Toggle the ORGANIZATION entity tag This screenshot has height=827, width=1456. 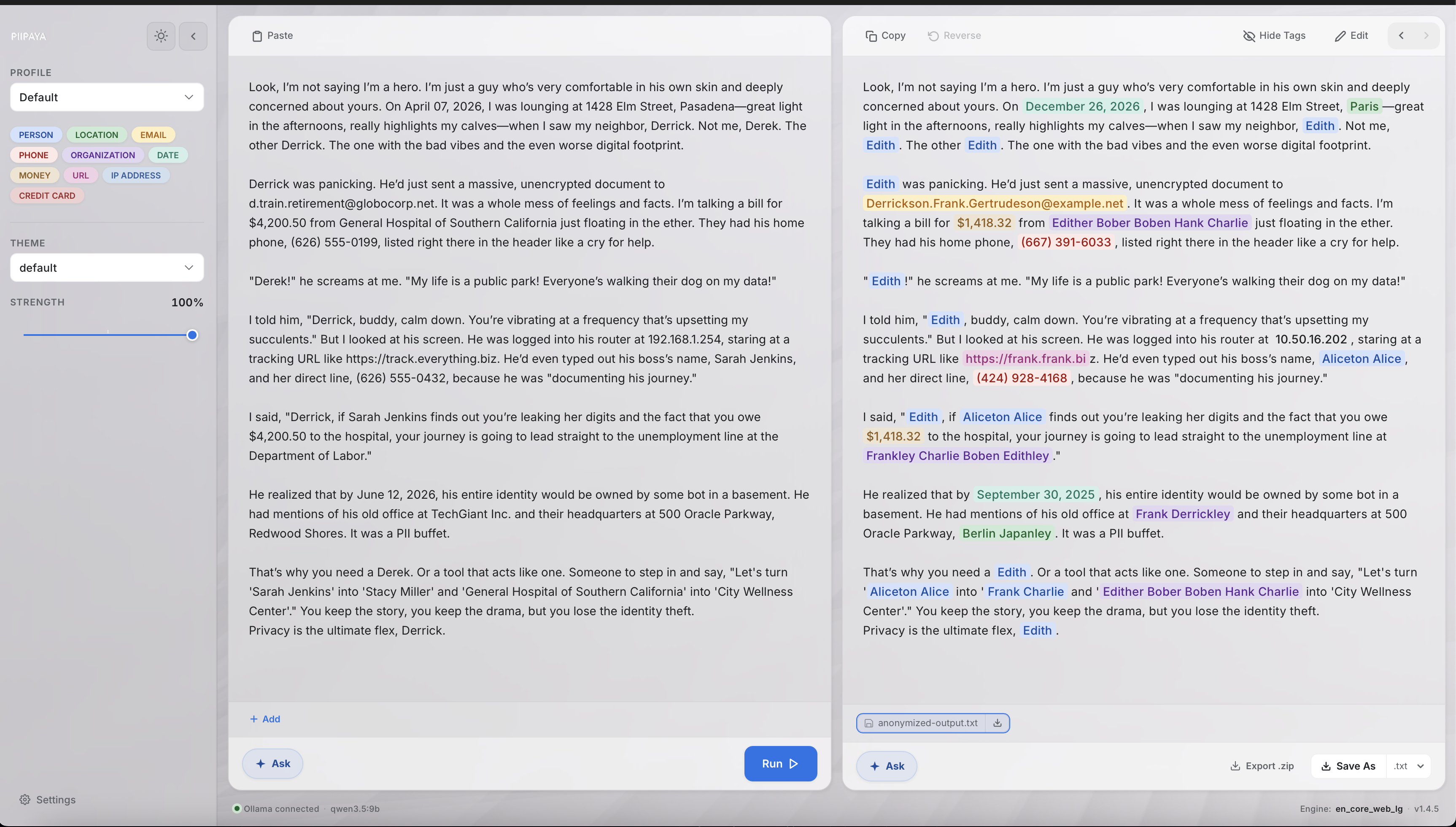click(x=103, y=155)
